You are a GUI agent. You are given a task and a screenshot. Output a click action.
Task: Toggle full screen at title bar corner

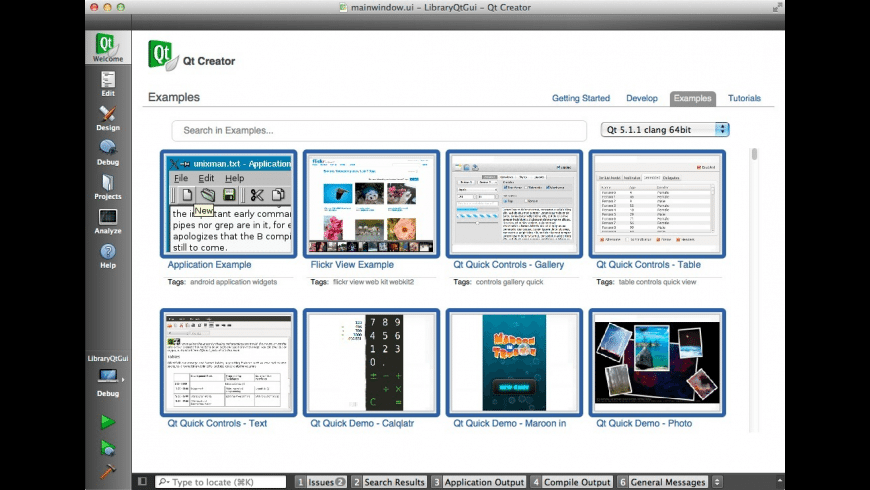pyautogui.click(x=777, y=7)
